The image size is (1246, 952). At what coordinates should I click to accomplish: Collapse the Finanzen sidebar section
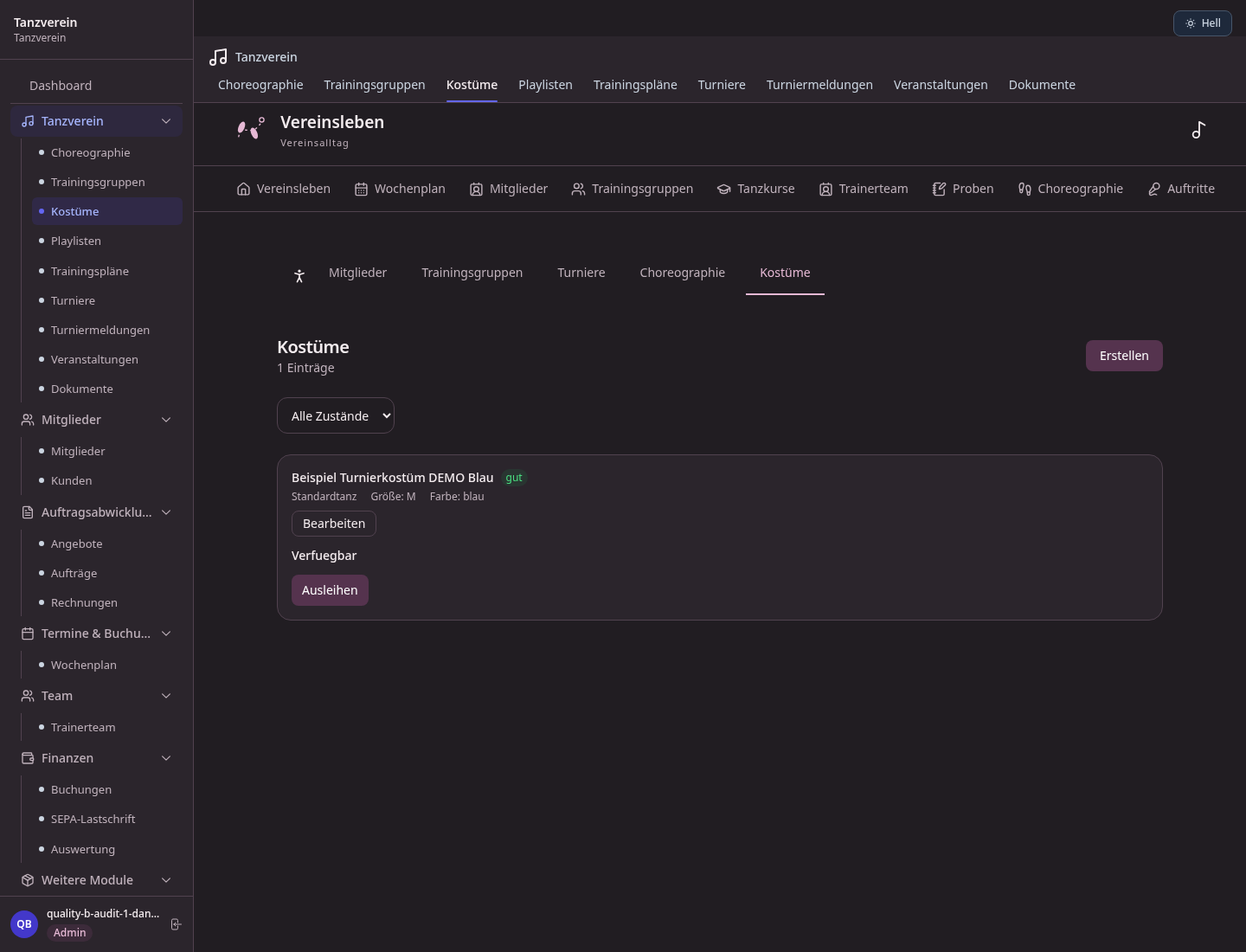tap(166, 758)
